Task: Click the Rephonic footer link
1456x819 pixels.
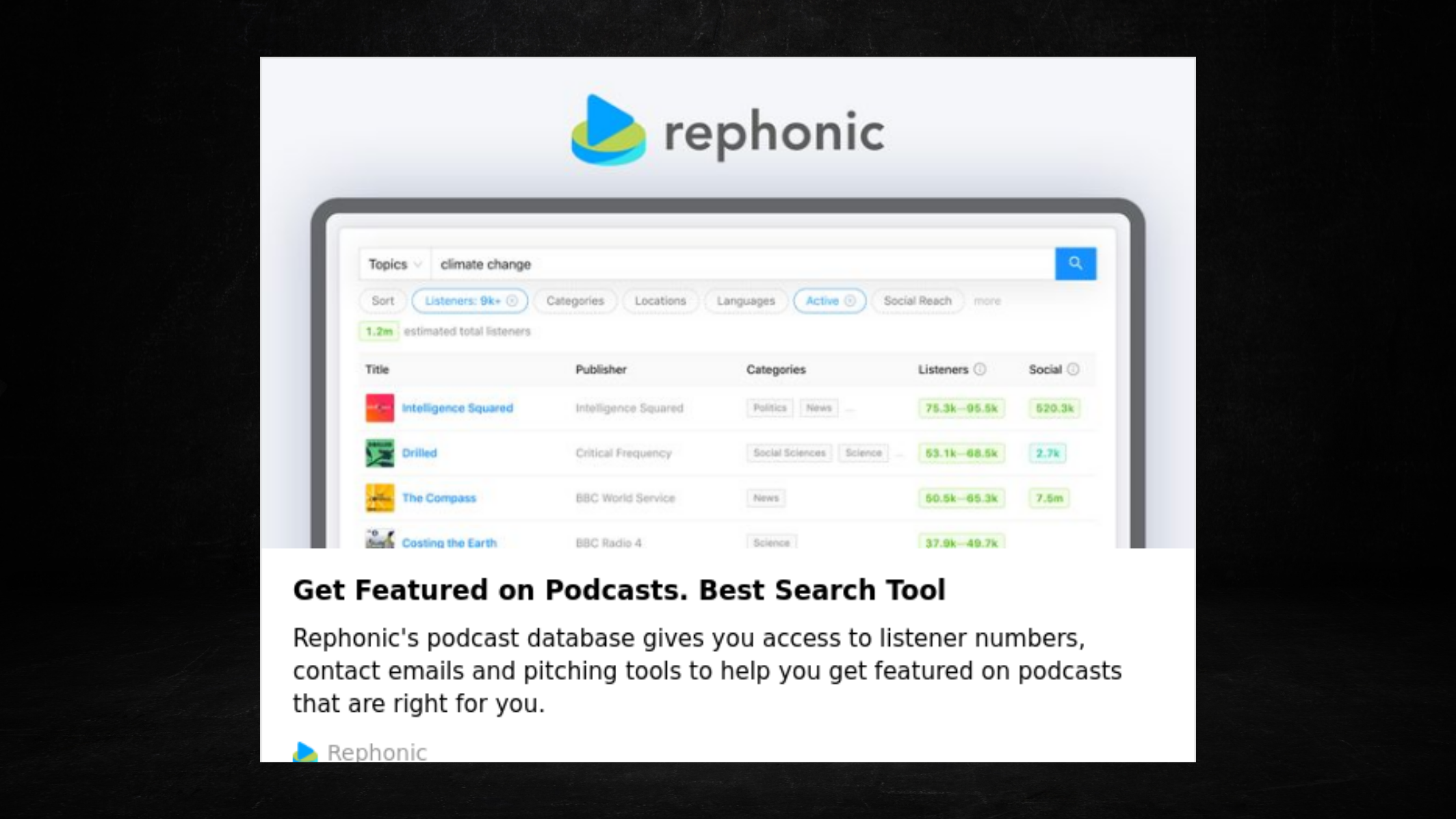Action: coord(377,752)
